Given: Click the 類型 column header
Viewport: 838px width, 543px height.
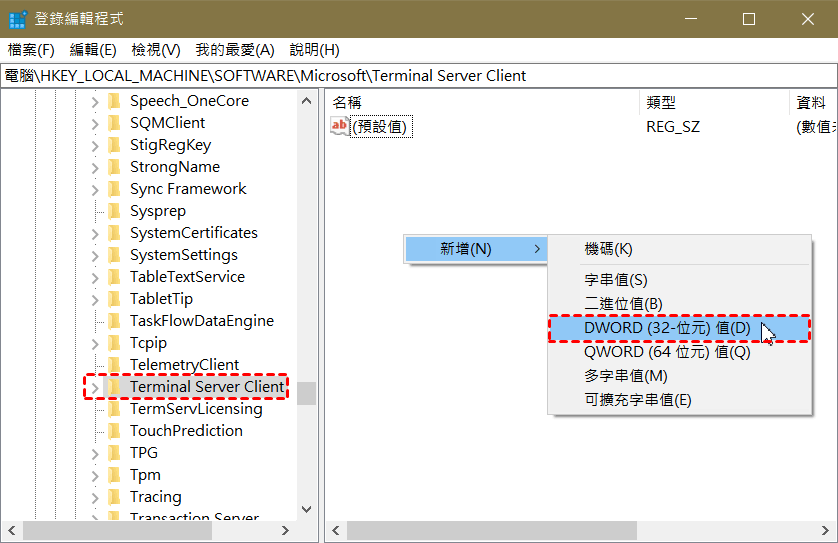Looking at the screenshot, I should tap(714, 102).
